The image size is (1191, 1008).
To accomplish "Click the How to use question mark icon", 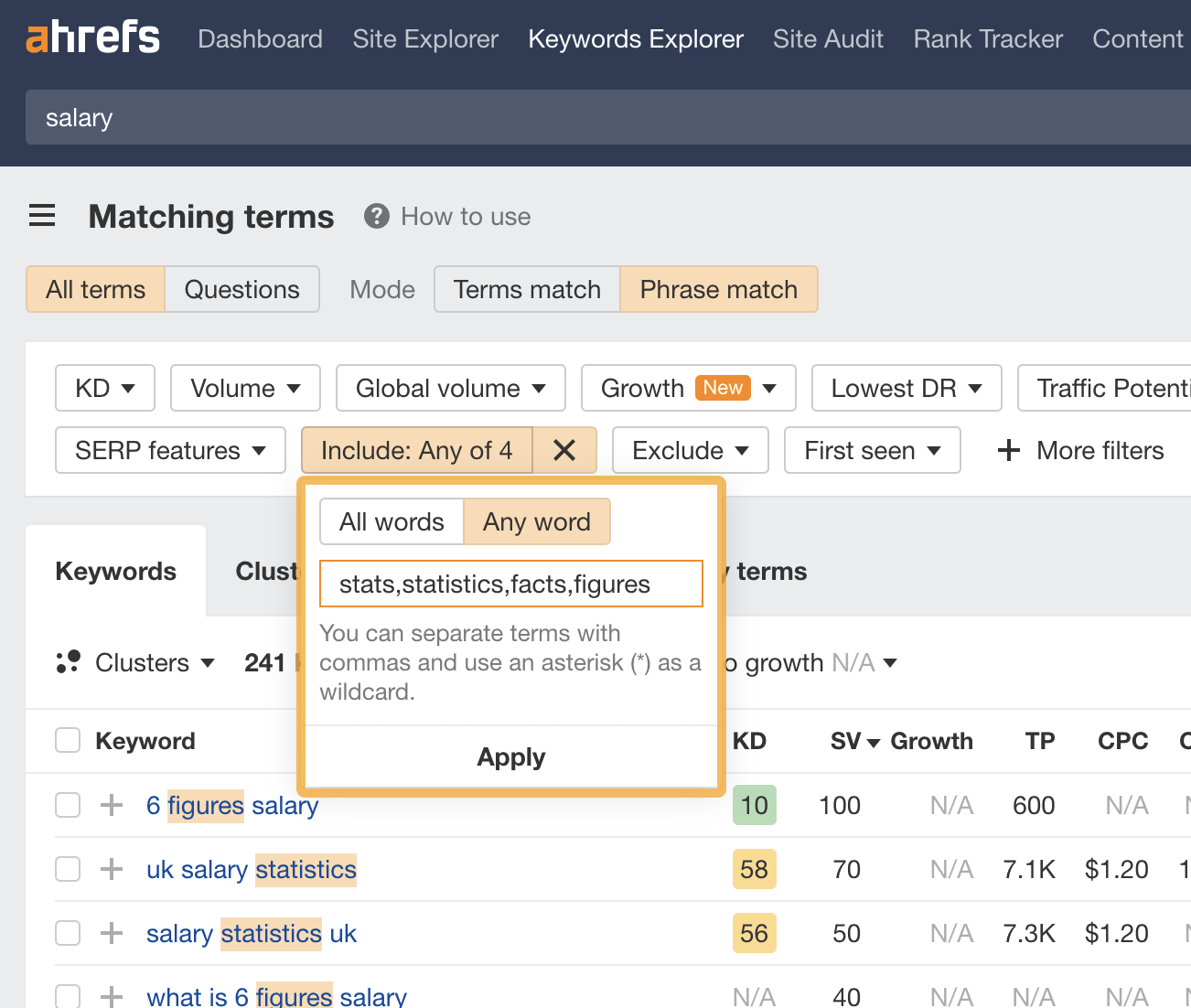I will tap(376, 216).
